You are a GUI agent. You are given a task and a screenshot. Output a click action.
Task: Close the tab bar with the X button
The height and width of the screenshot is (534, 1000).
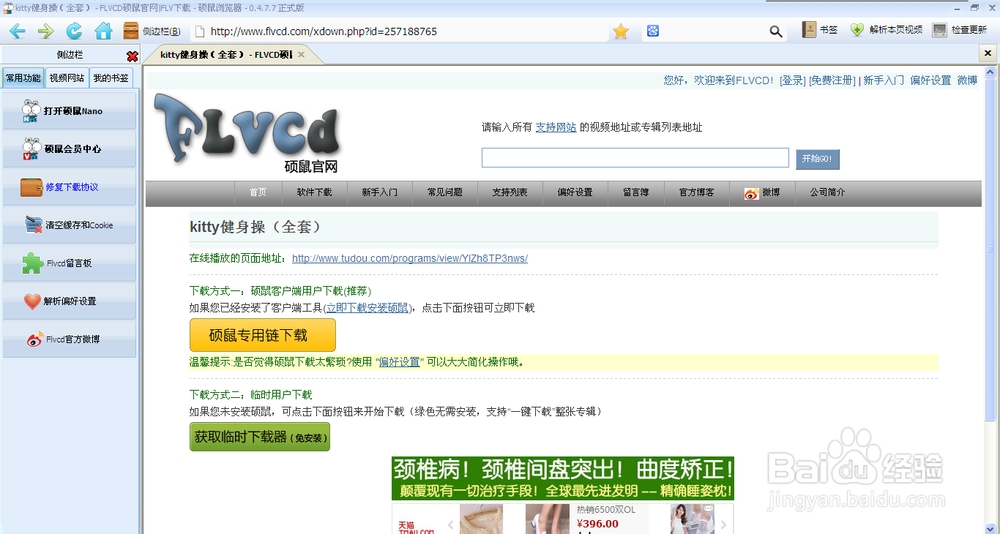pyautogui.click(x=987, y=54)
